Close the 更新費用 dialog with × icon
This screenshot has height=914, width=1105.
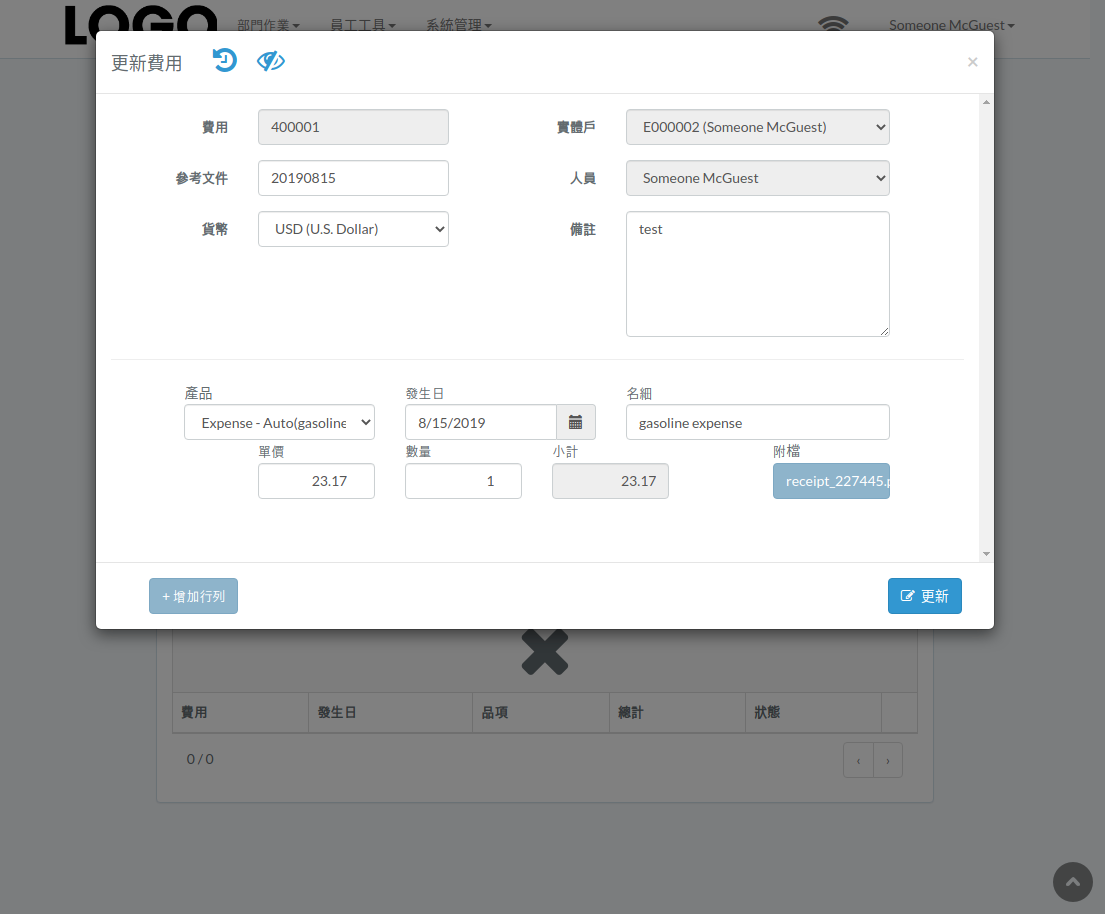(x=973, y=62)
